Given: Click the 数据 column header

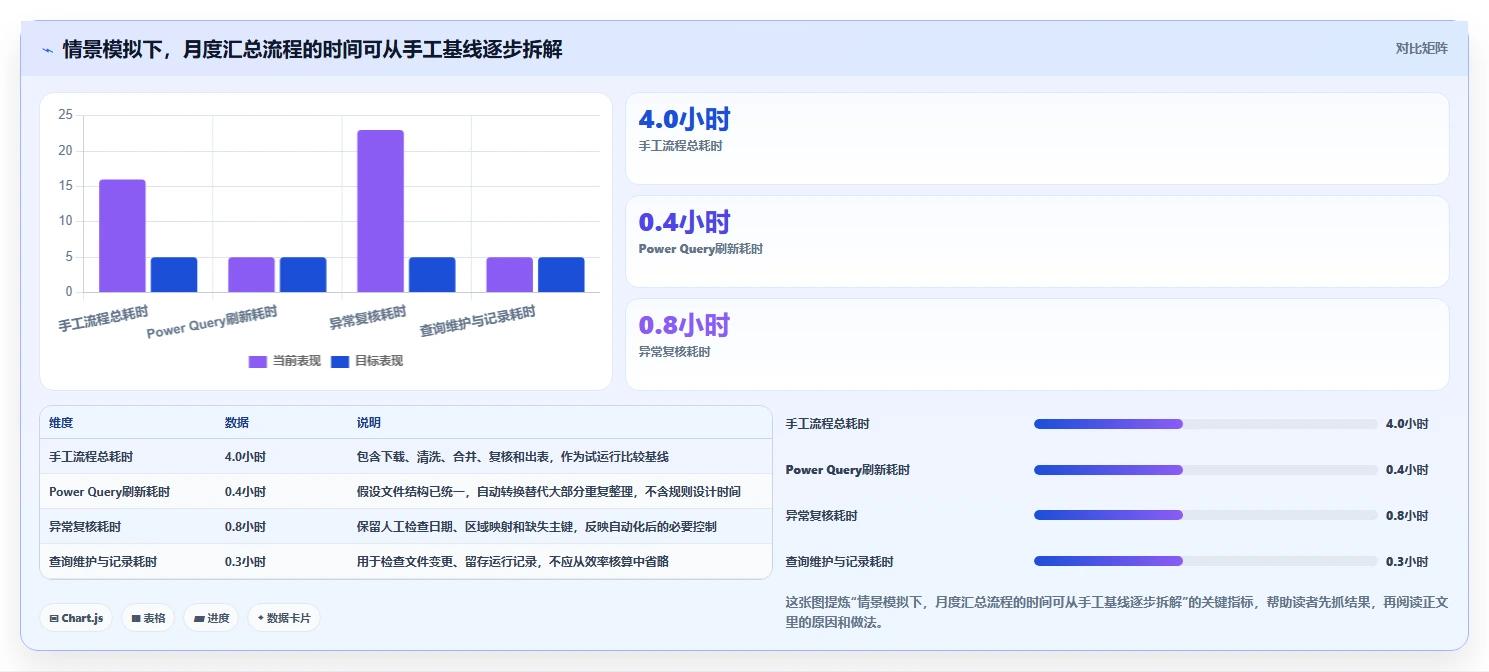Looking at the screenshot, I should coord(237,423).
